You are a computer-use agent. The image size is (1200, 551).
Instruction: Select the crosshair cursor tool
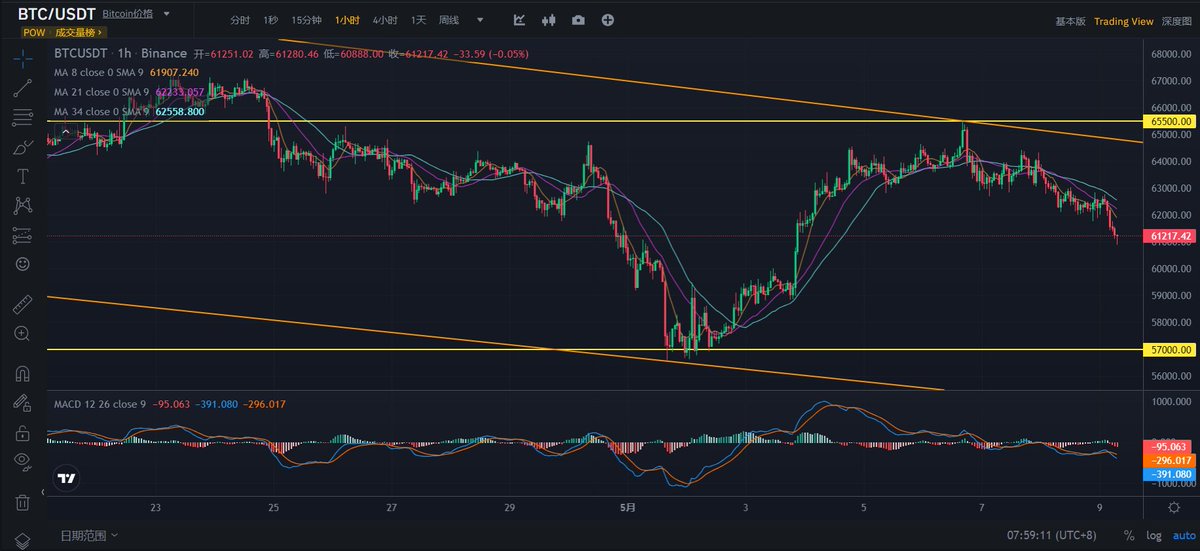pos(22,58)
